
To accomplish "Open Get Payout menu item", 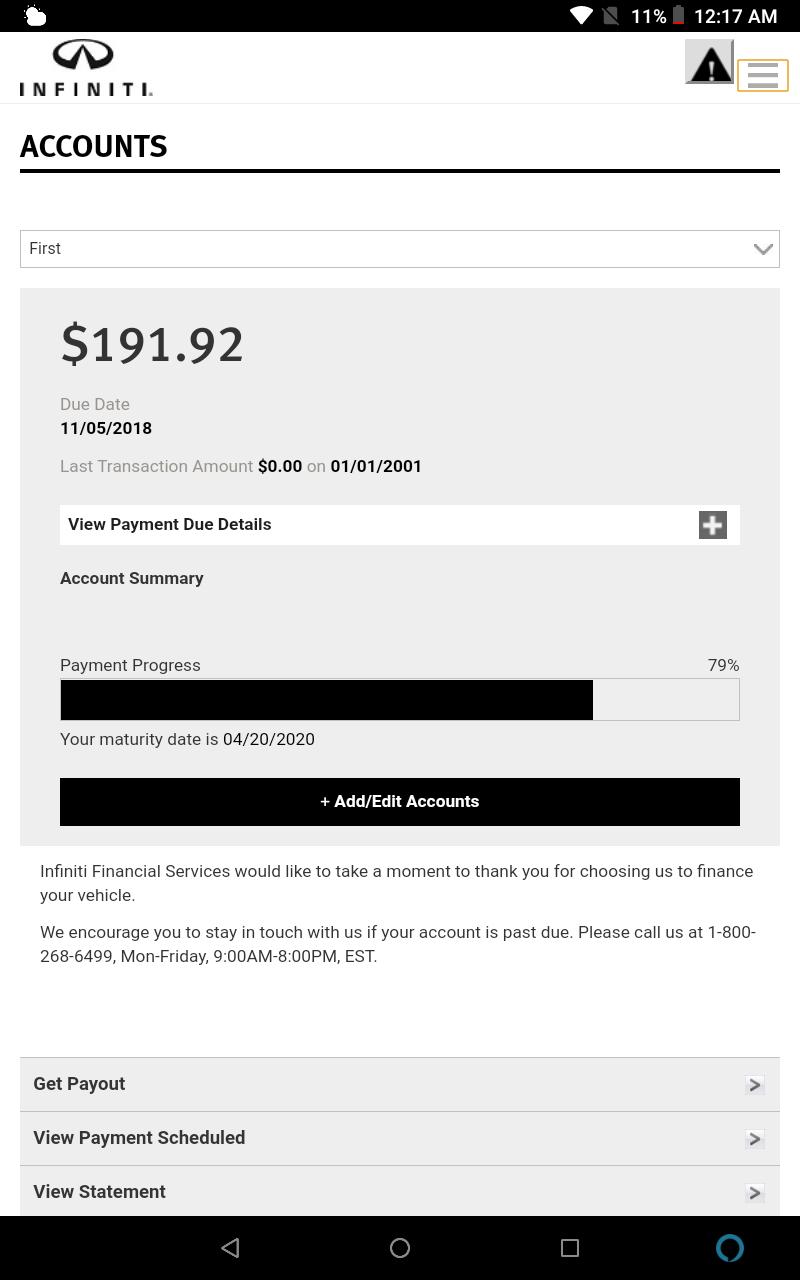I will [400, 1084].
